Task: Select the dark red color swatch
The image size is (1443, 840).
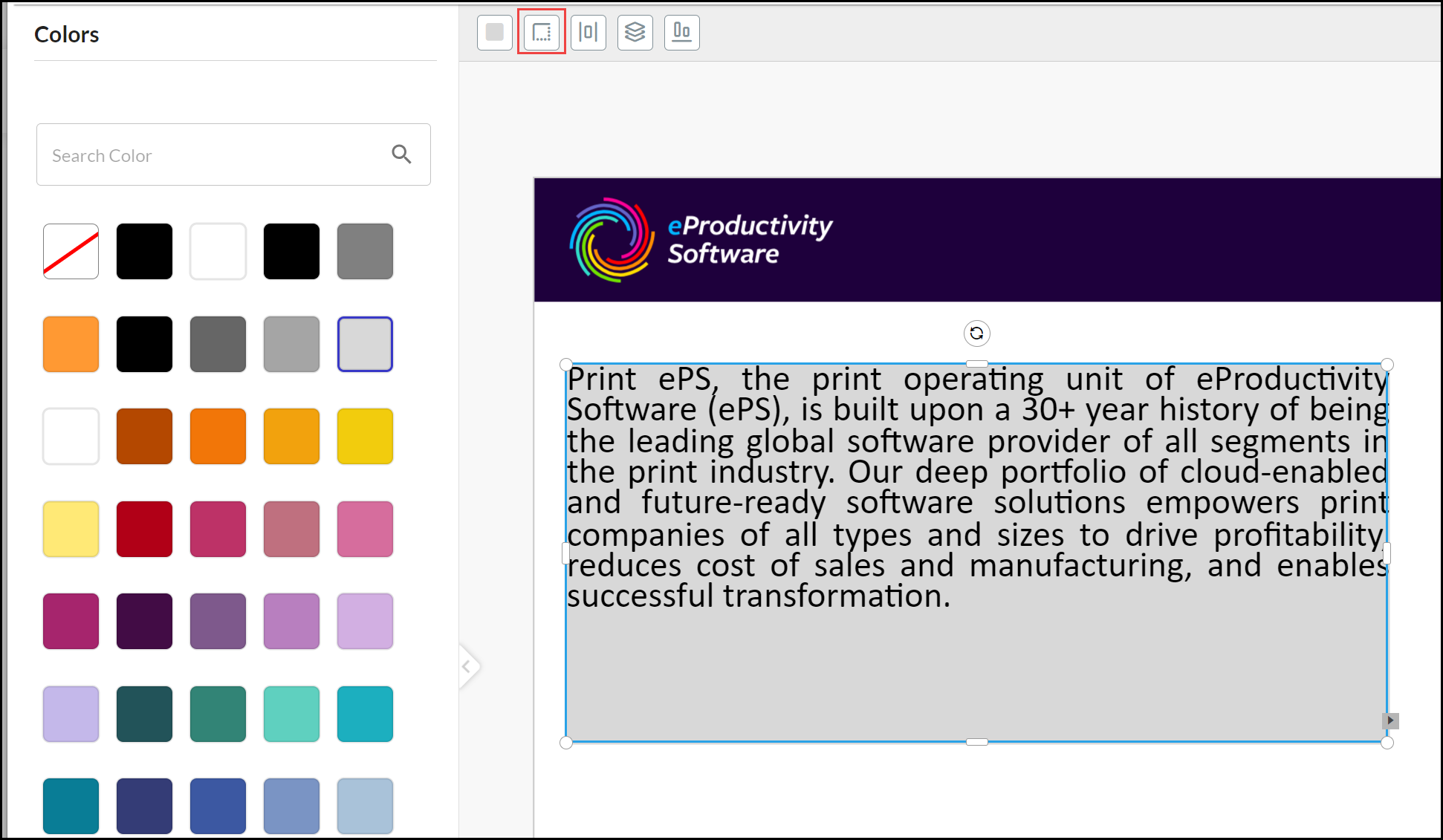Action: 144,529
